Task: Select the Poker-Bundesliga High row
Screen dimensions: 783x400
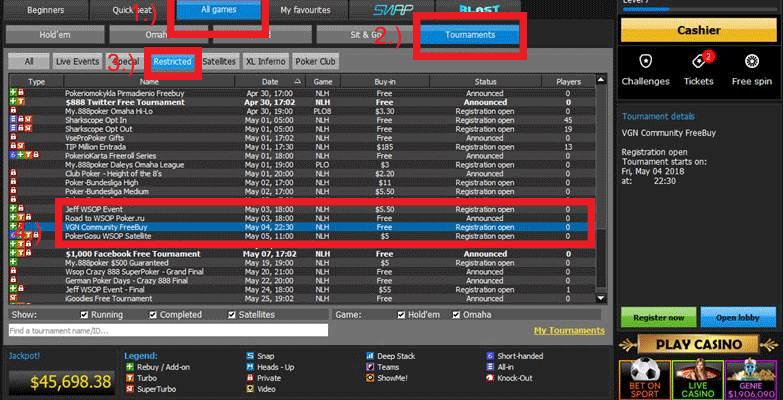Action: [x=302, y=183]
